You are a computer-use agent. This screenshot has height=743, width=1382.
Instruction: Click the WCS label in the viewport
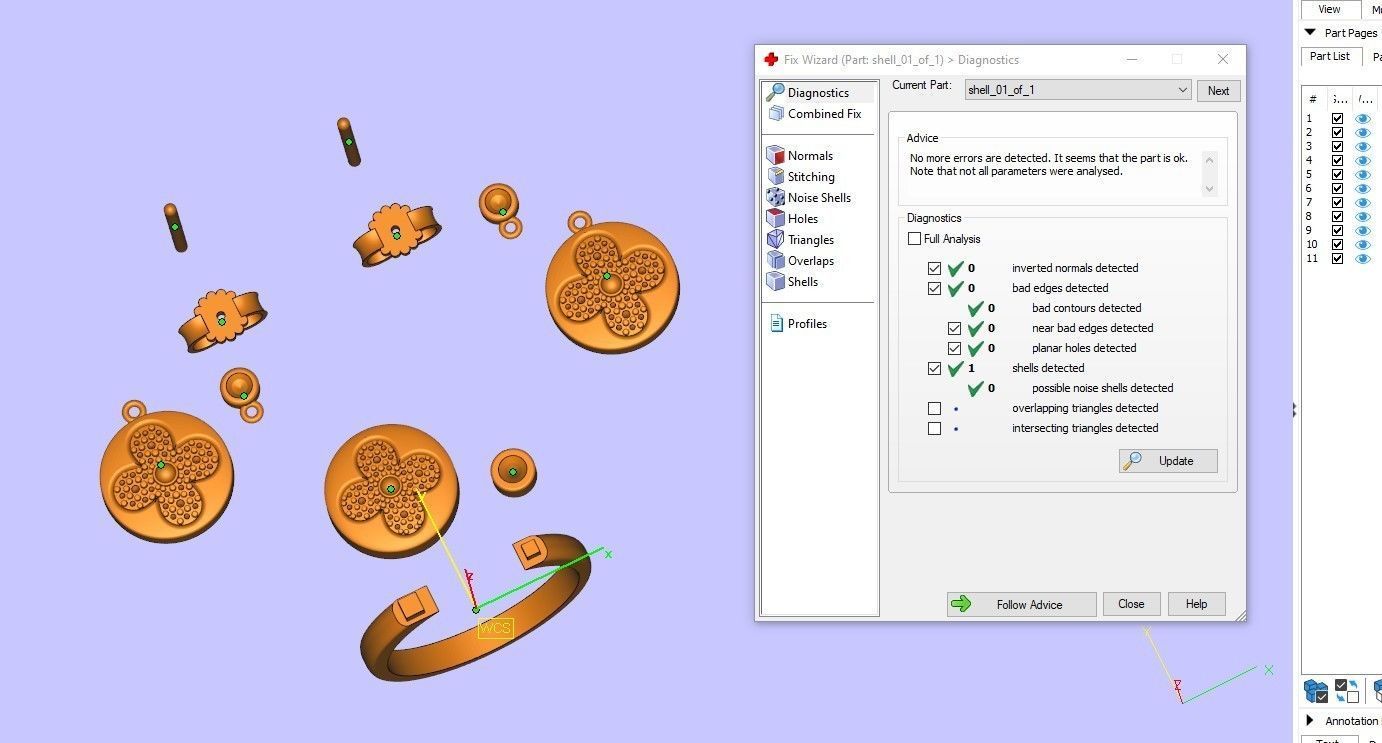[495, 628]
